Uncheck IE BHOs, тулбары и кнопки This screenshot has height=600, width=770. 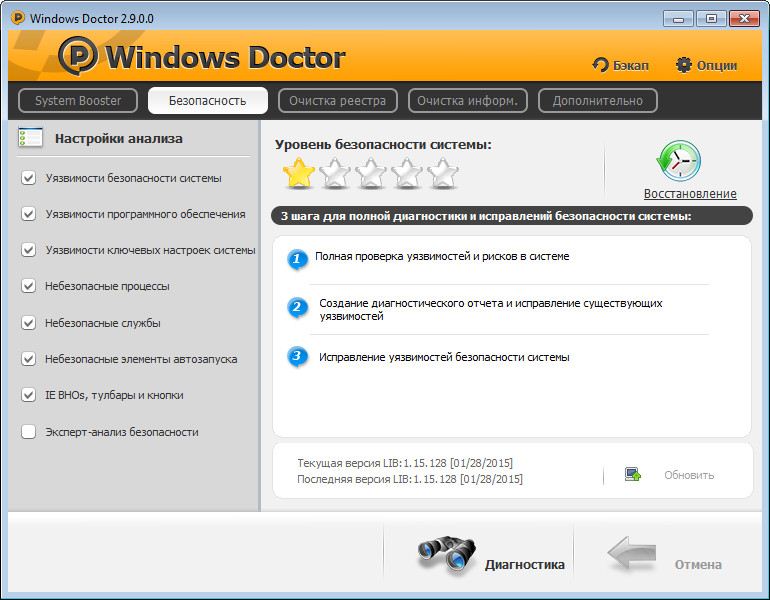click(x=28, y=395)
